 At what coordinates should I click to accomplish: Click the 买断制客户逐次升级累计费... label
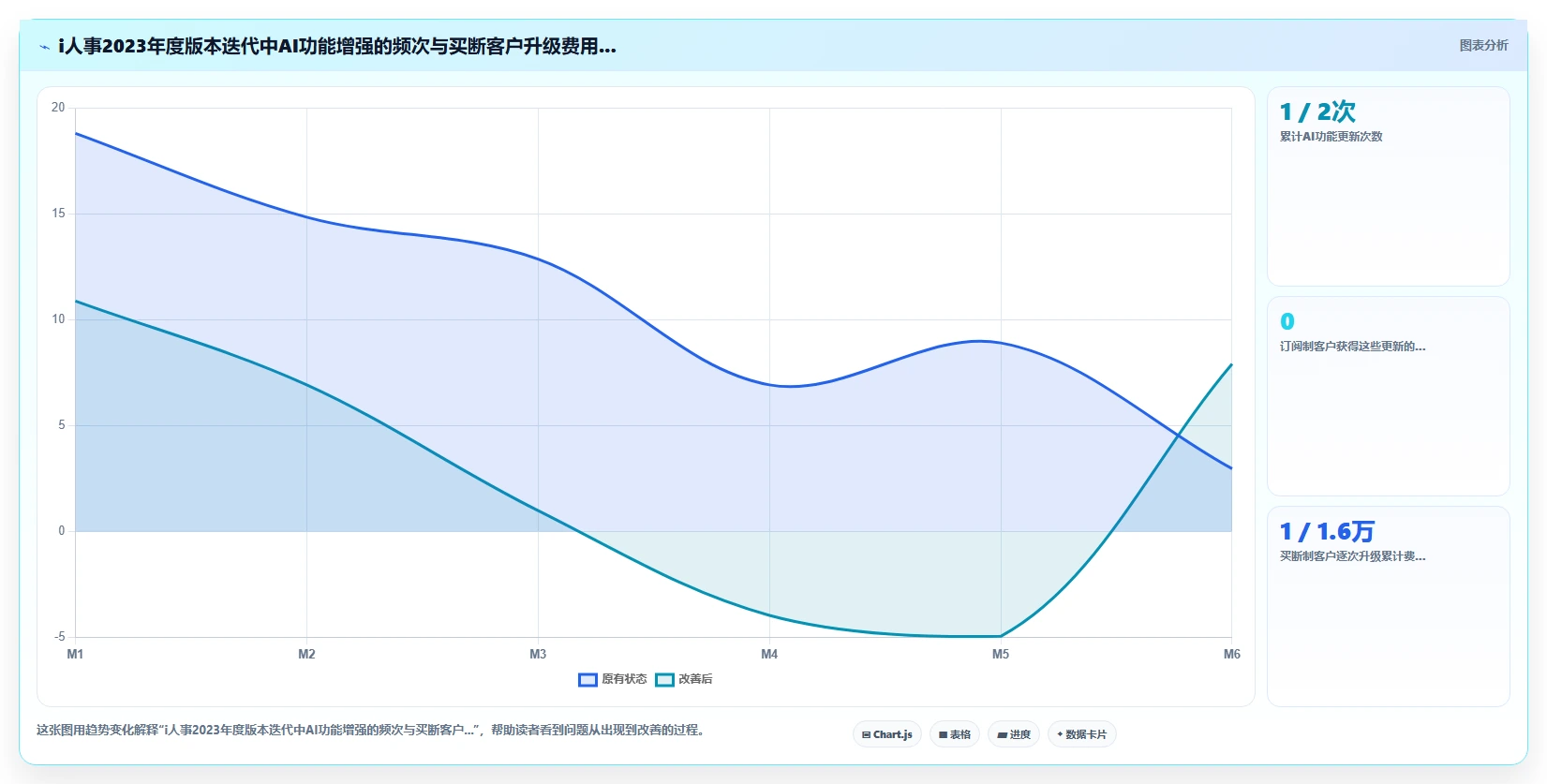click(1352, 556)
